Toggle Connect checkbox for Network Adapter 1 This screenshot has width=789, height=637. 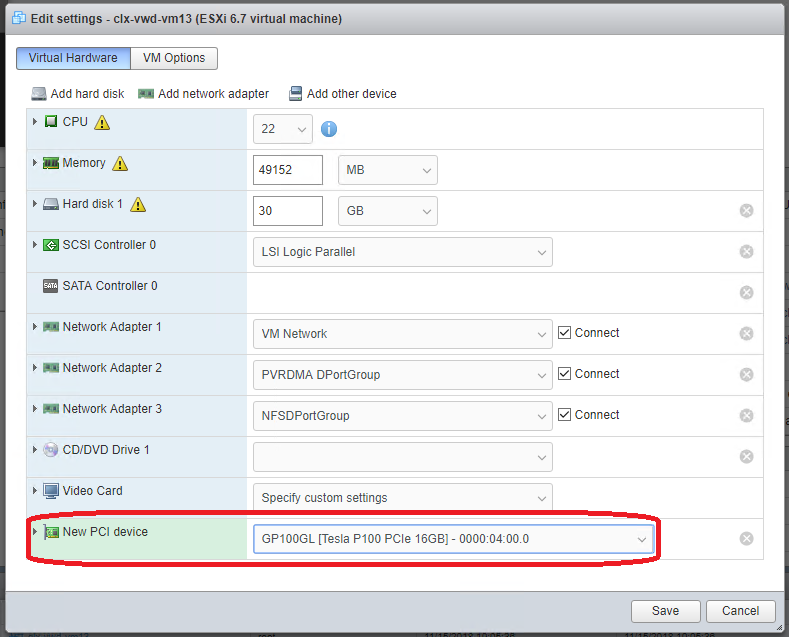point(565,333)
